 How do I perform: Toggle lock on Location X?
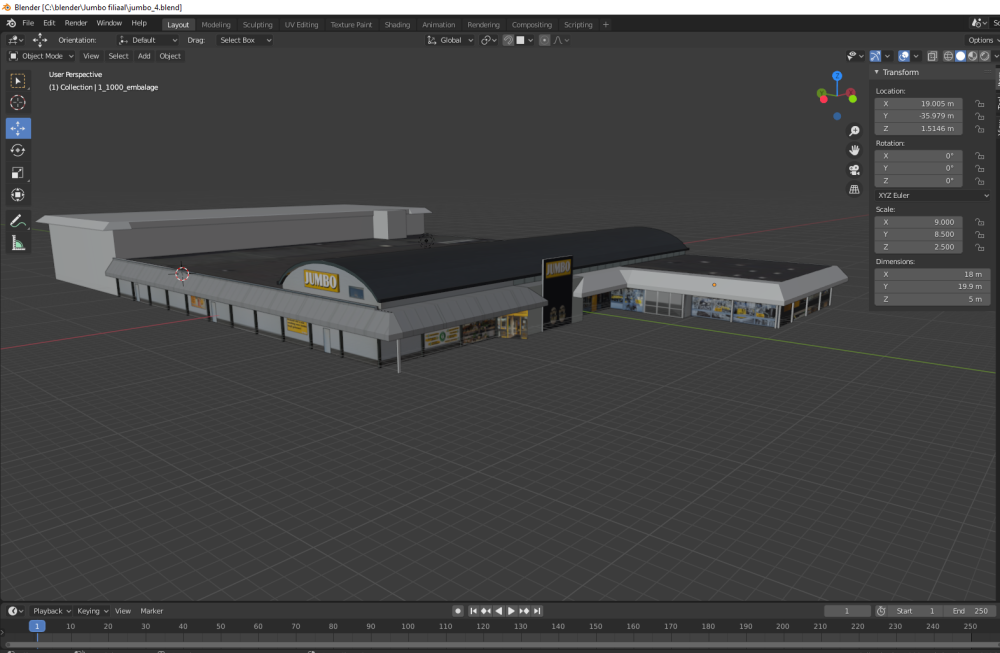click(980, 103)
